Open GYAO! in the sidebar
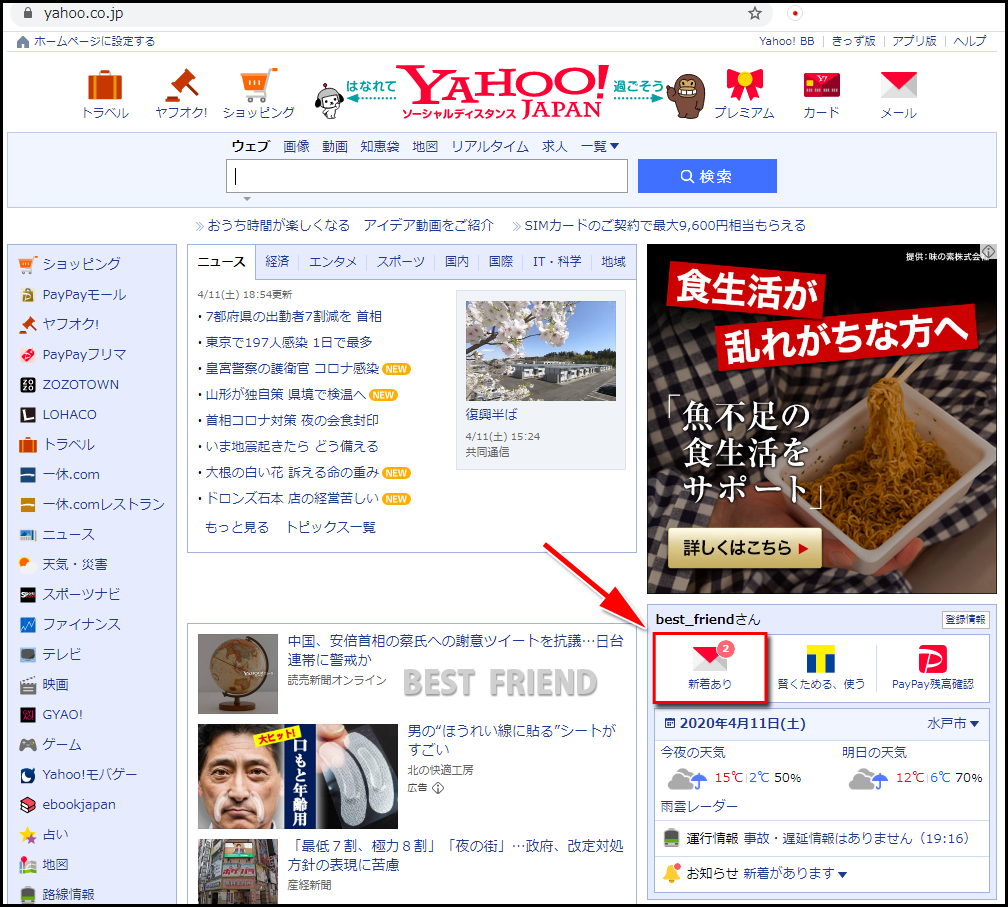 pyautogui.click(x=62, y=714)
